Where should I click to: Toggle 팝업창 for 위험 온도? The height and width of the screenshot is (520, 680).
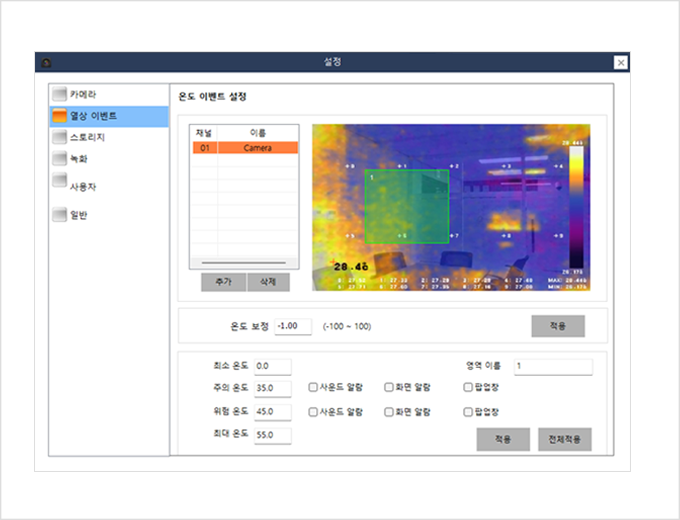click(468, 412)
